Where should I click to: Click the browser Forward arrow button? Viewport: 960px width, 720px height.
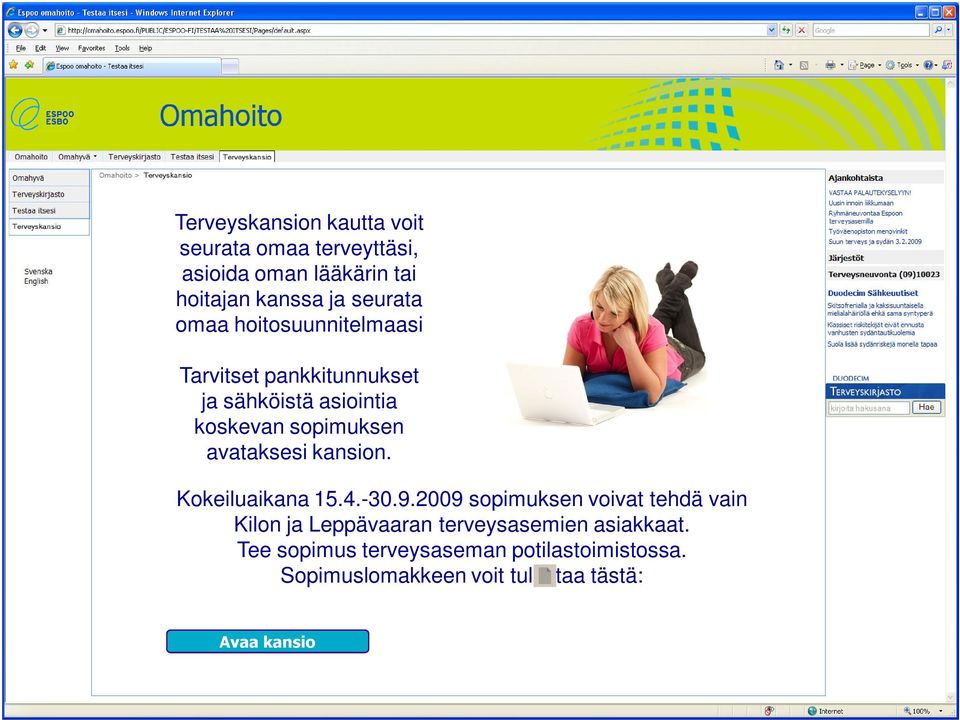pyautogui.click(x=31, y=30)
